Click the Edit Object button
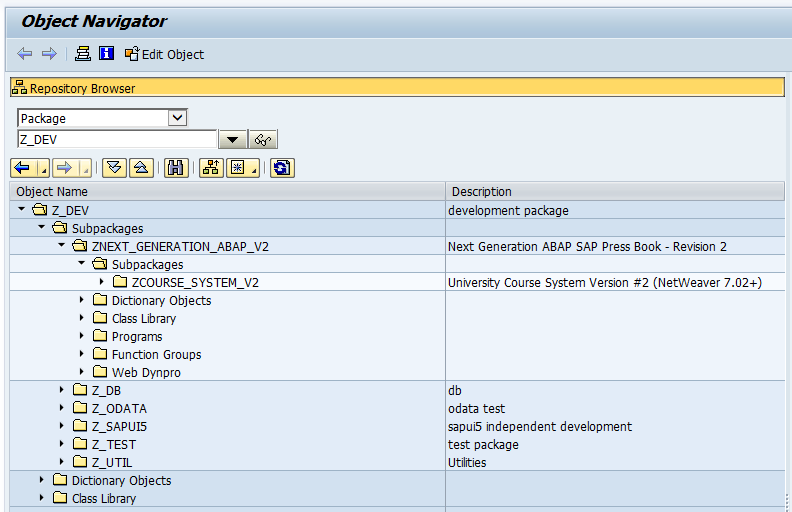Screen dimensions: 792x512 click(164, 54)
